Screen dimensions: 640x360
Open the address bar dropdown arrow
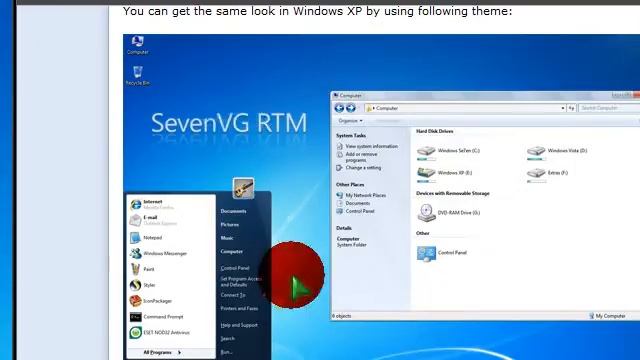[x=563, y=108]
